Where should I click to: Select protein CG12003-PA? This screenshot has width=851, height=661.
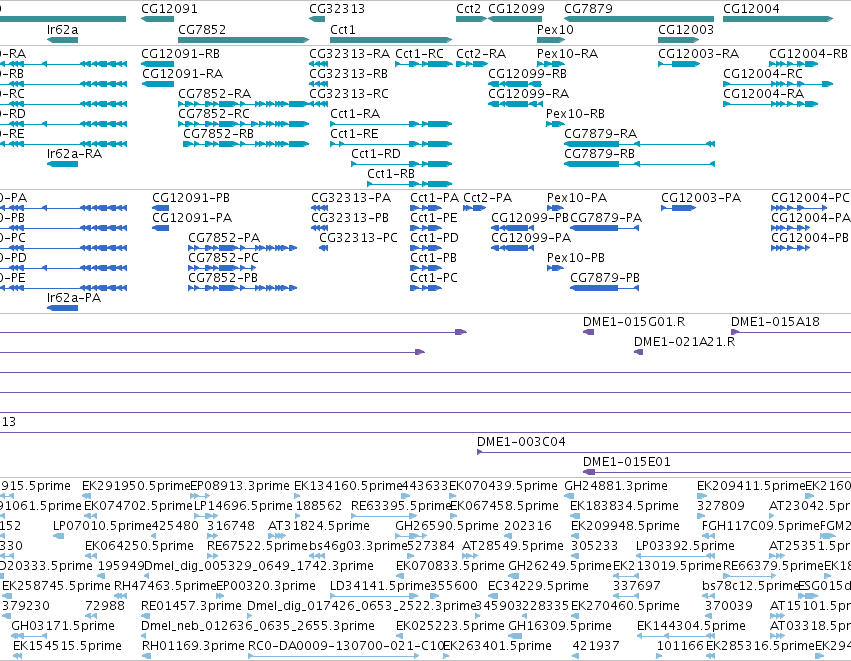(x=701, y=198)
